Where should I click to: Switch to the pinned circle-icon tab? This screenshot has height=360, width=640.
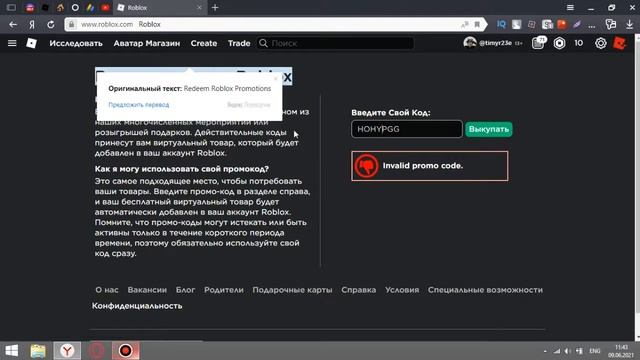(75, 8)
